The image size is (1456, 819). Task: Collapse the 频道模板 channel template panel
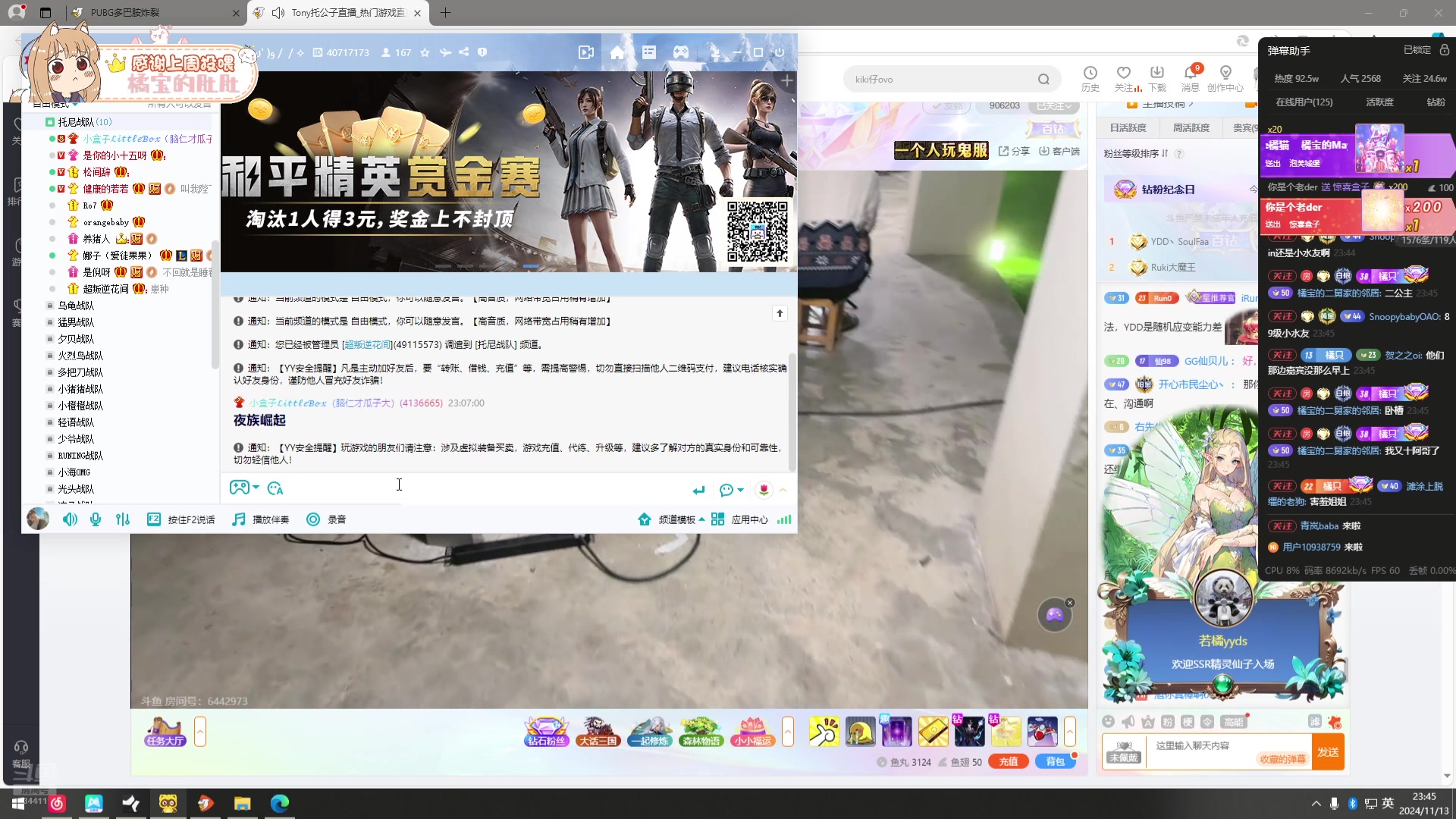coord(701,519)
